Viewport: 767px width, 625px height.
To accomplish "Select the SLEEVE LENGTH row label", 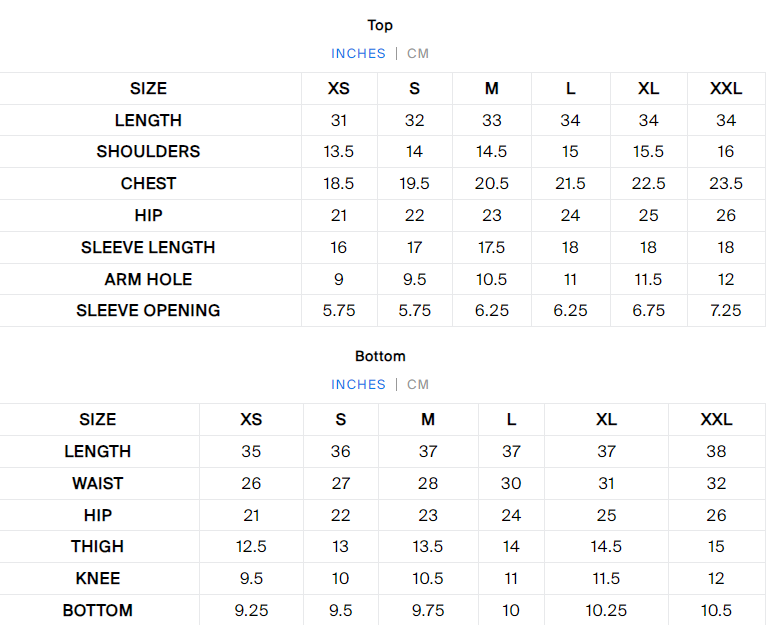I will click(x=148, y=247).
